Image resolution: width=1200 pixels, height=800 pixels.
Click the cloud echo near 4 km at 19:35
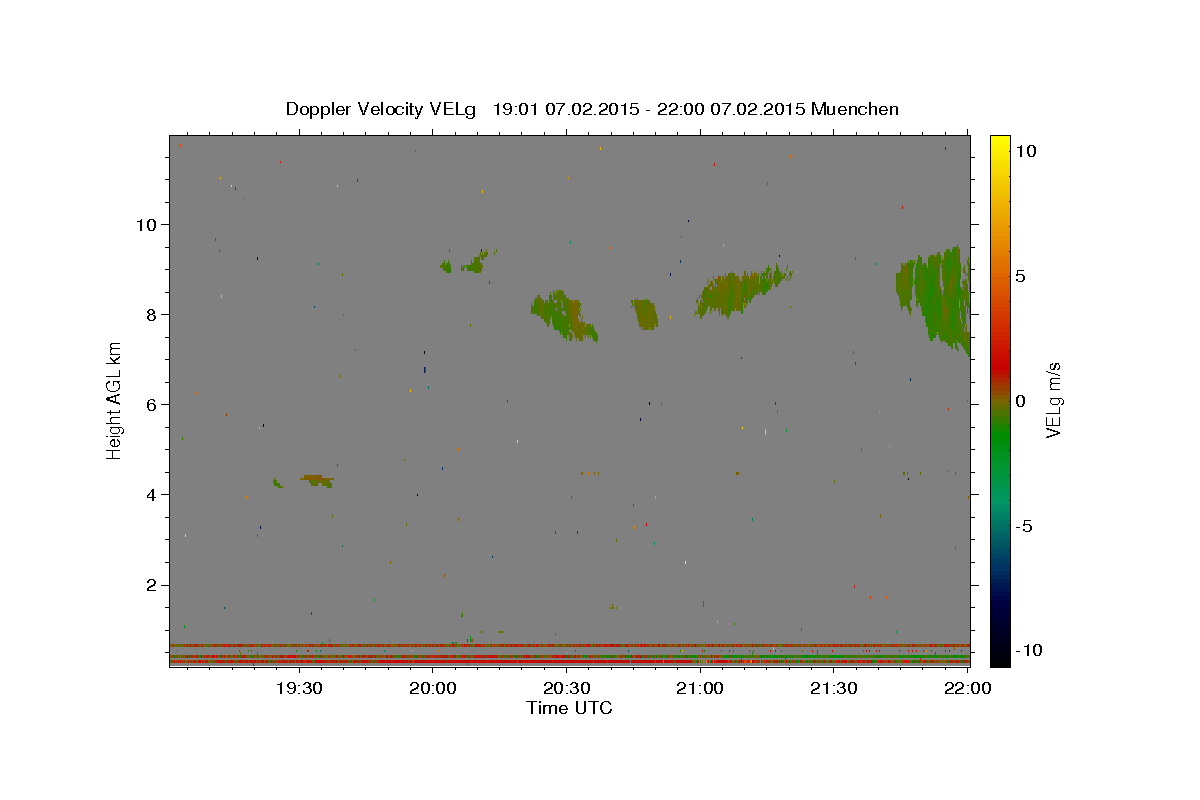click(x=317, y=481)
